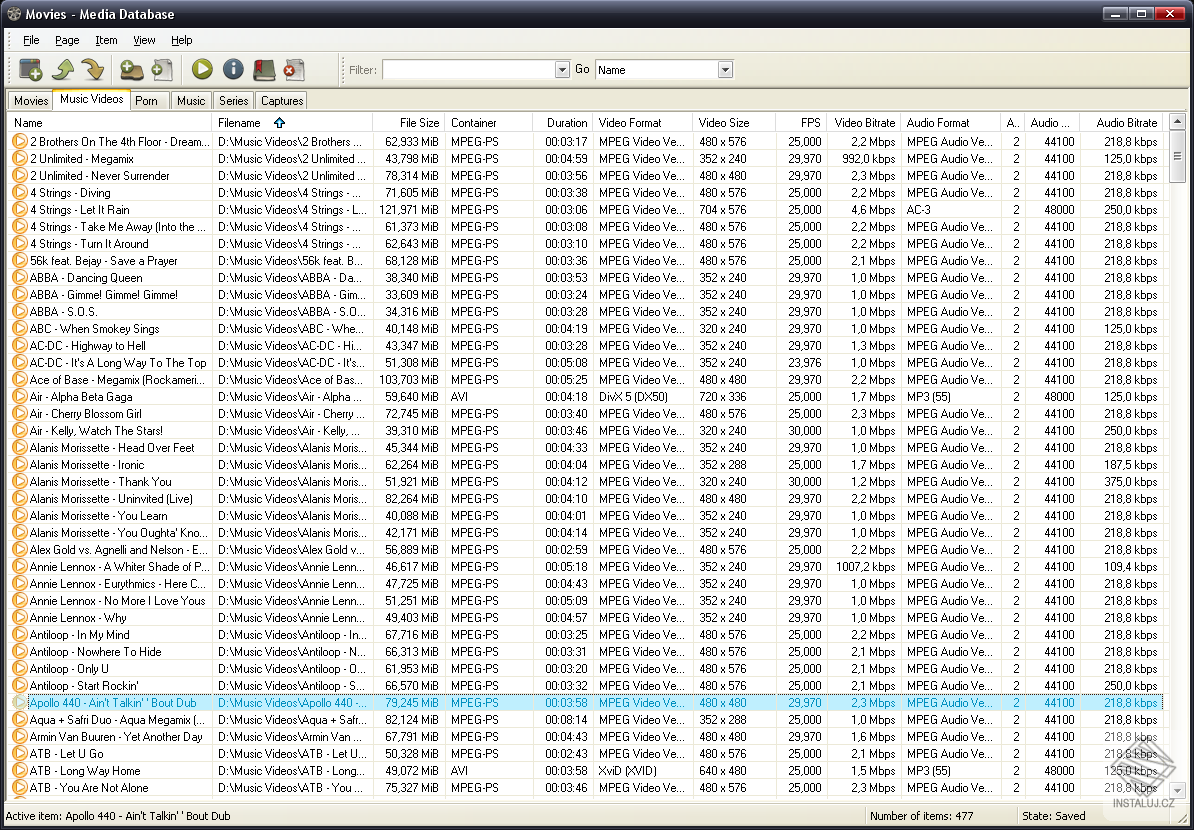The width and height of the screenshot is (1194, 830).
Task: Click the orange folder icon beside Apollo 440
Action: coord(18,703)
